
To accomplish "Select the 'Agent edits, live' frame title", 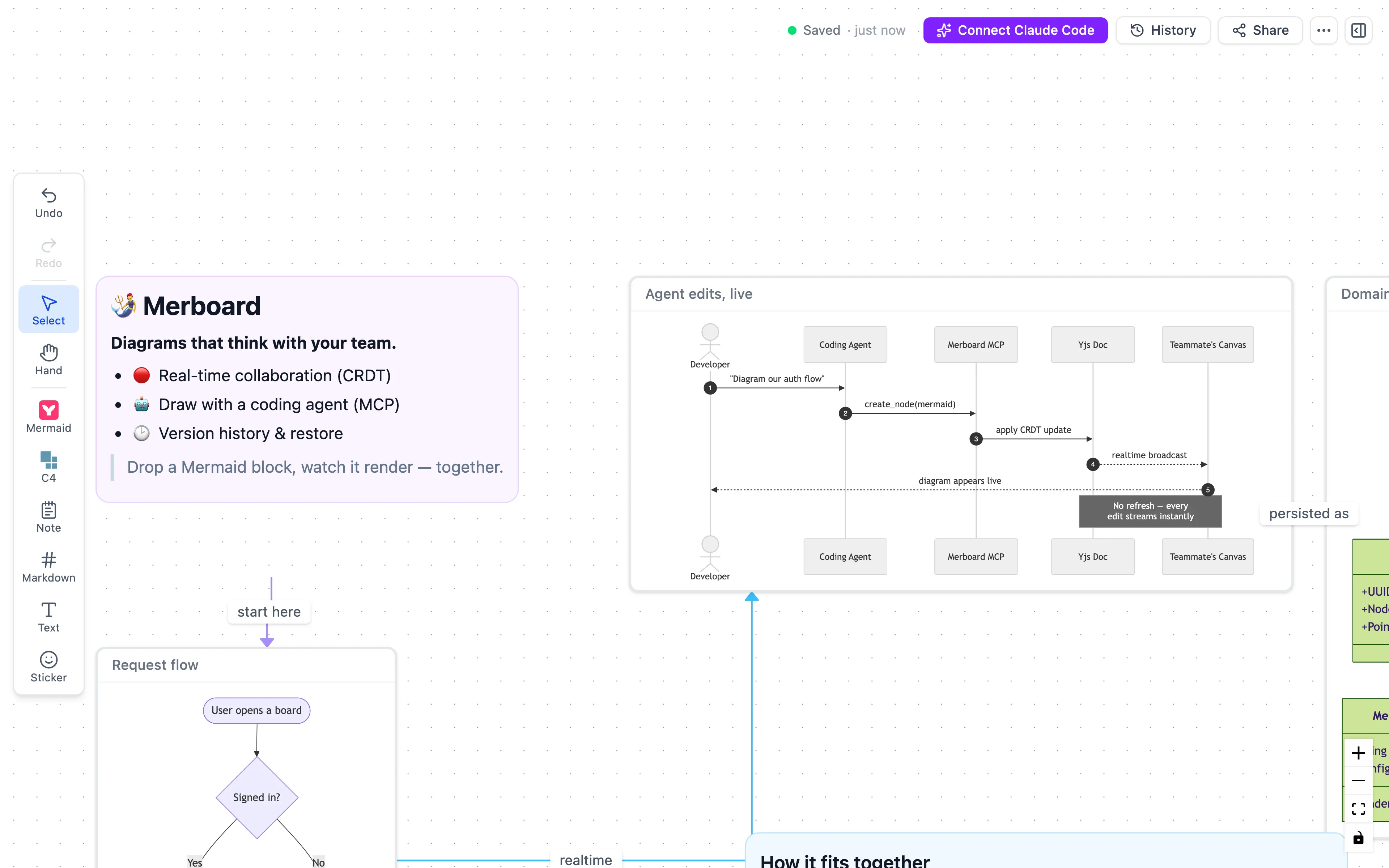I will (698, 294).
